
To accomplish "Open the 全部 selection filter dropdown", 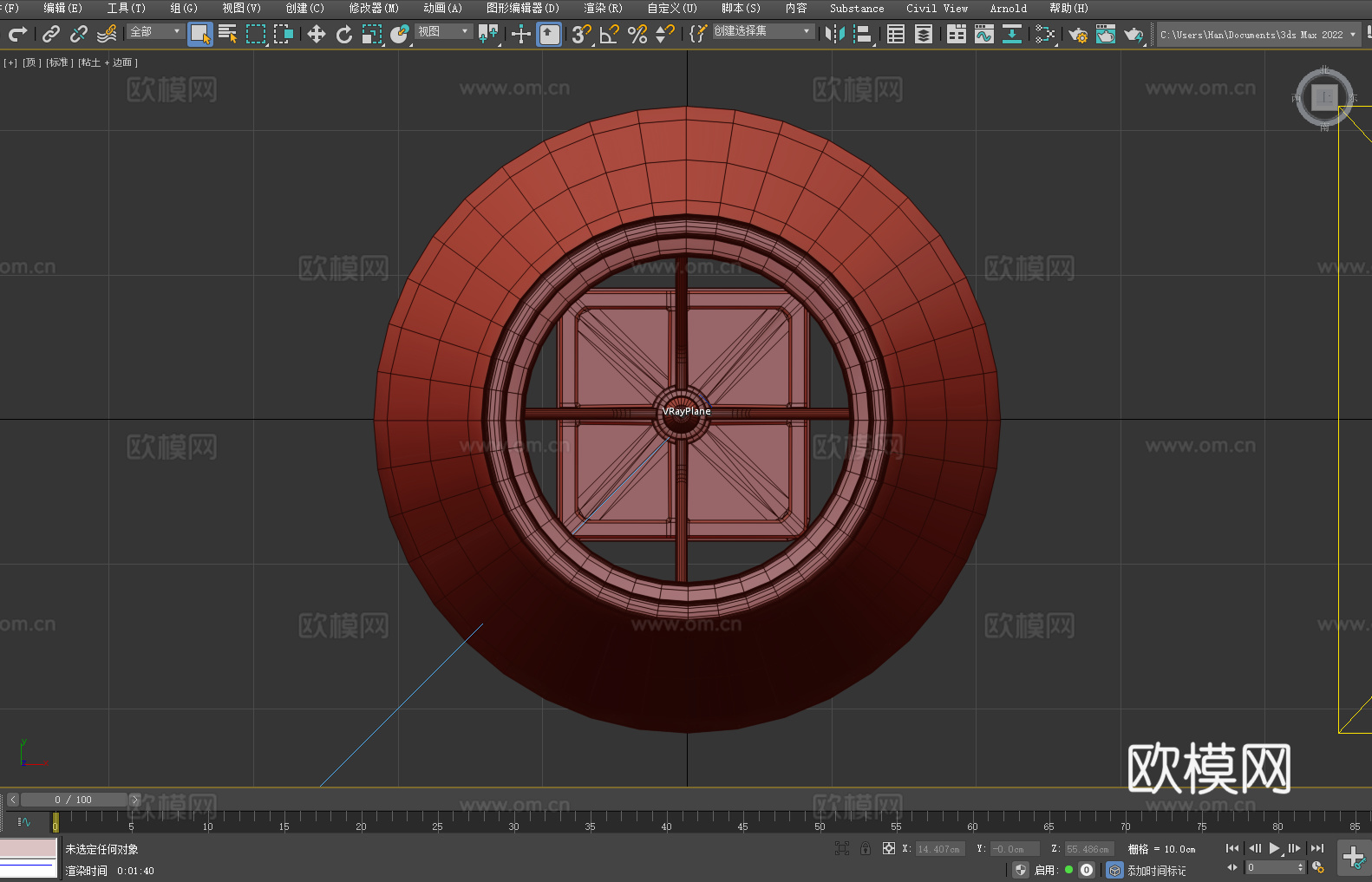I will 155,31.
